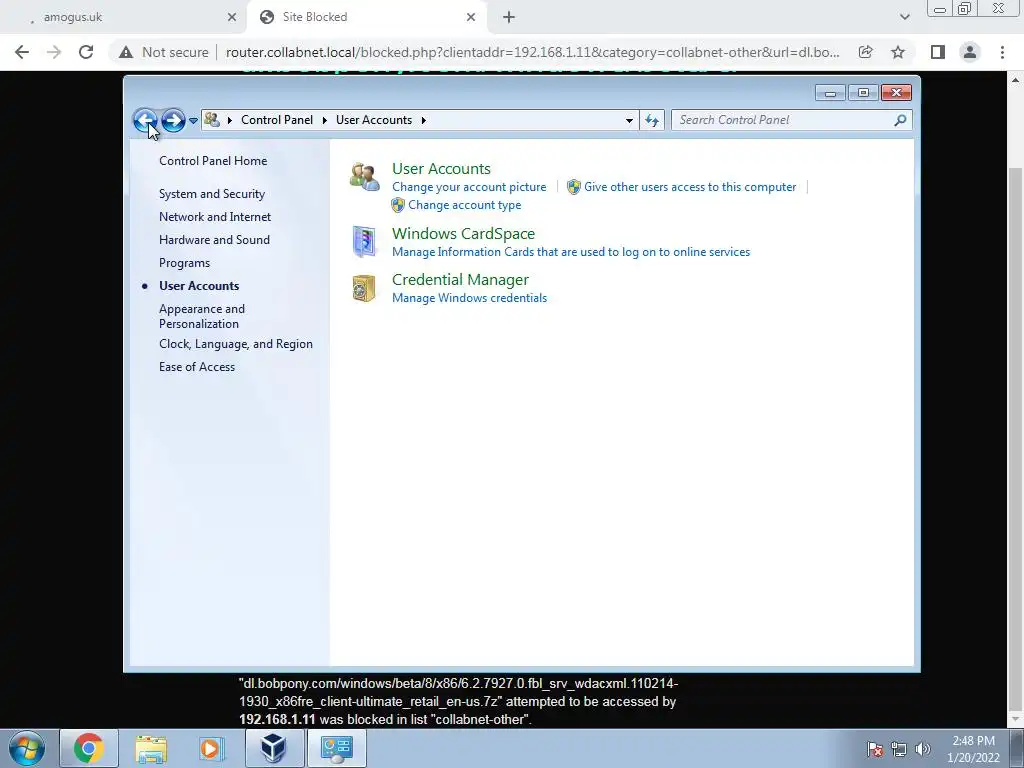
Task: Go to System and Security category
Action: pyautogui.click(x=212, y=194)
